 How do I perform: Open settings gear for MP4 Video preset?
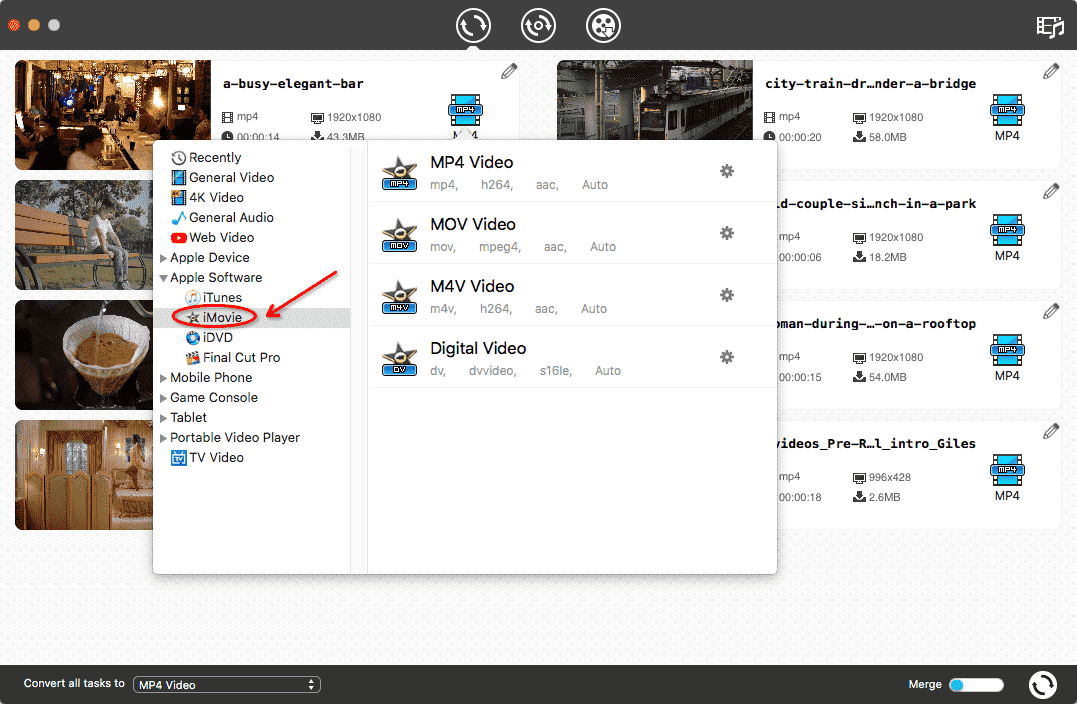(x=727, y=171)
